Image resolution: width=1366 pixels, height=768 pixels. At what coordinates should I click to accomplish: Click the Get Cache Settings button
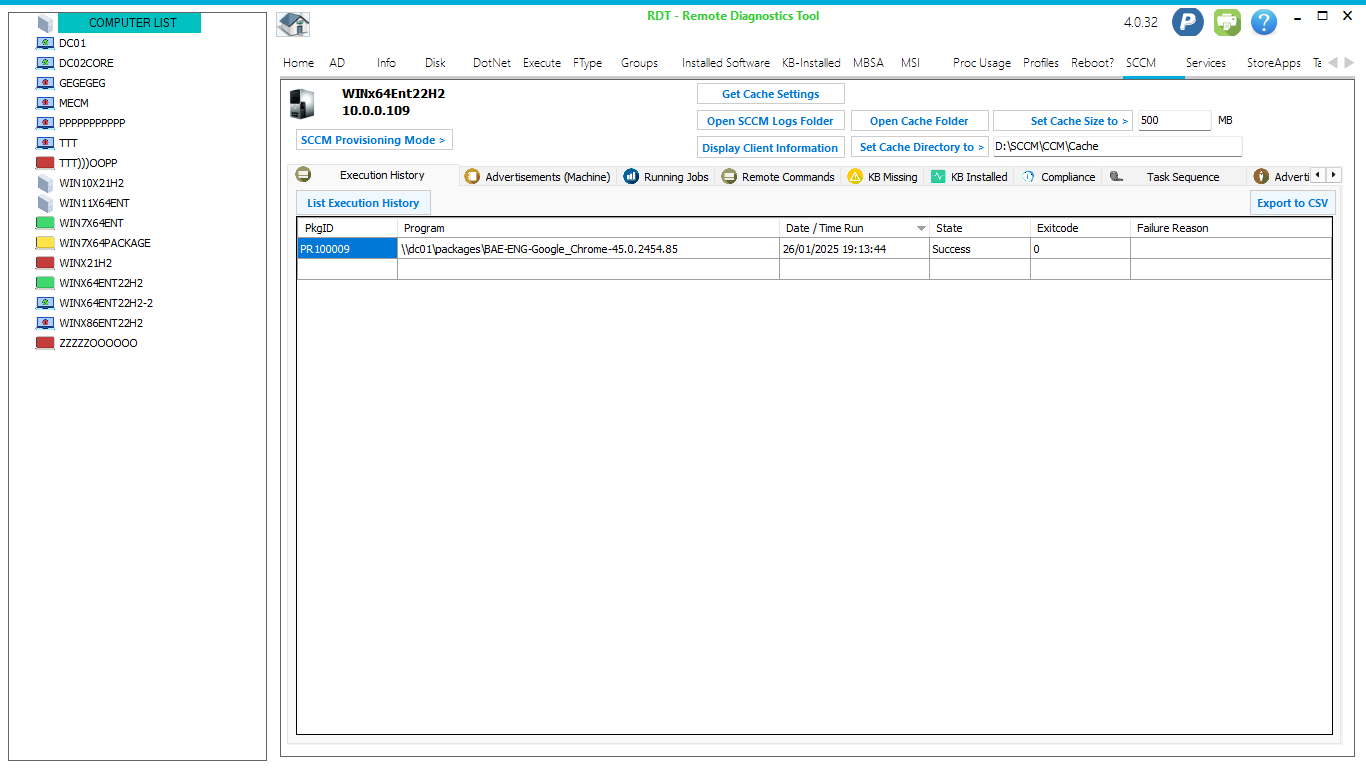(771, 94)
